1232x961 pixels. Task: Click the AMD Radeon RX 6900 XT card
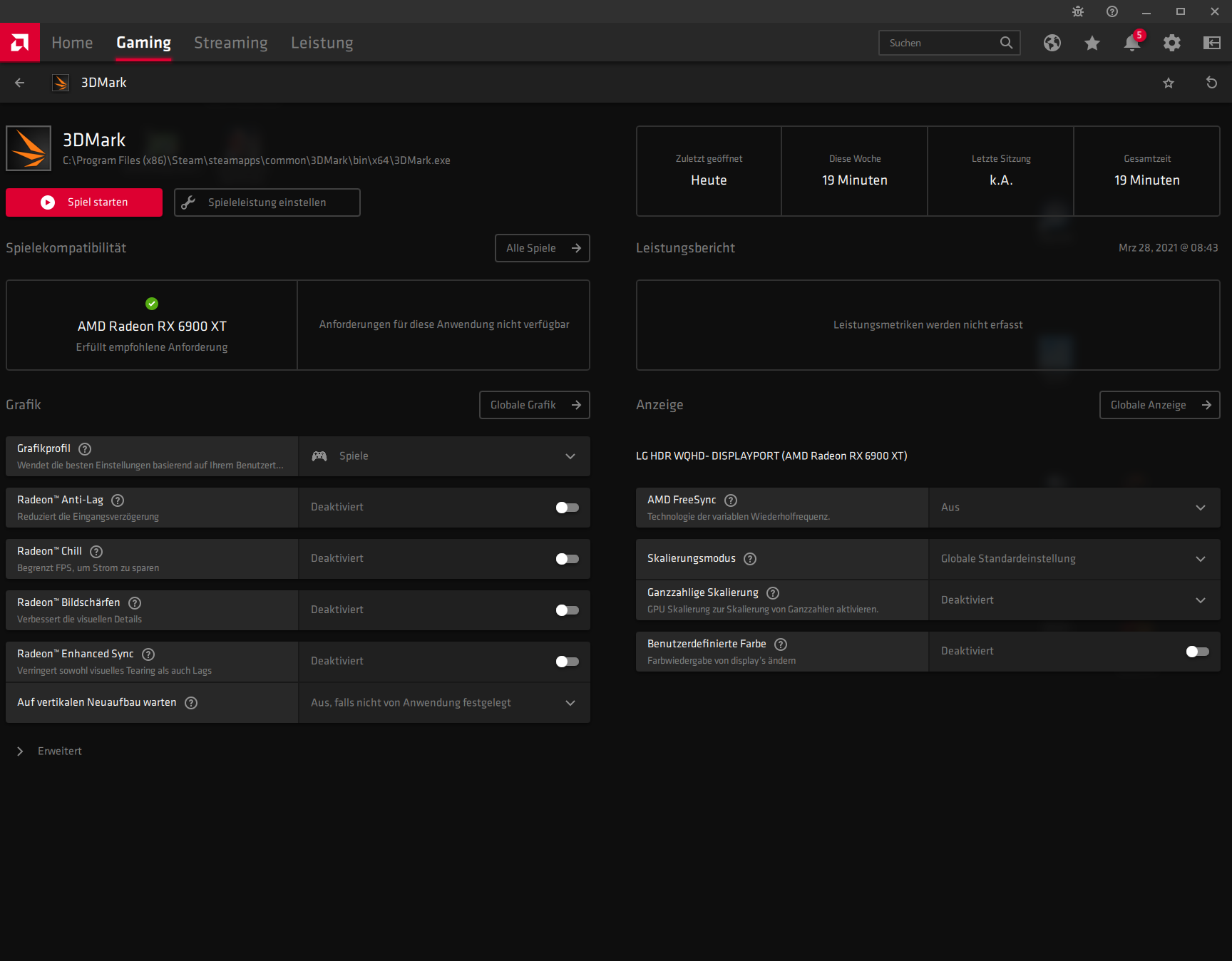point(152,325)
